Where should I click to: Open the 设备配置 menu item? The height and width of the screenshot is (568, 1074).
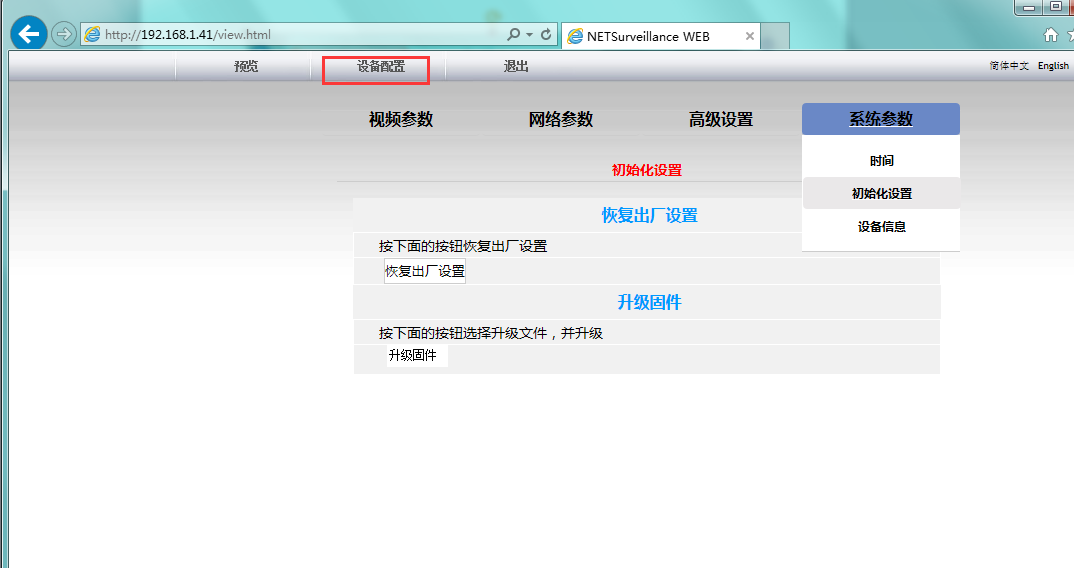click(x=380, y=66)
